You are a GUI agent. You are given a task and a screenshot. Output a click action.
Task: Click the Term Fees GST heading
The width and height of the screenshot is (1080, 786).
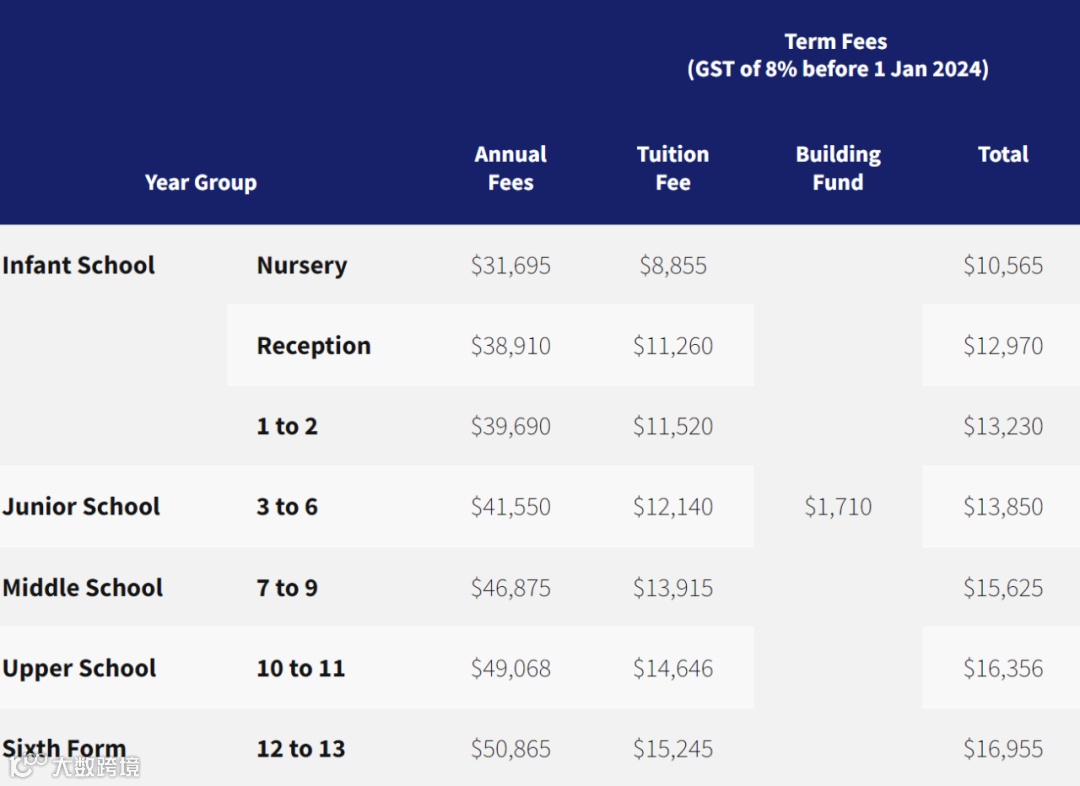(x=837, y=56)
